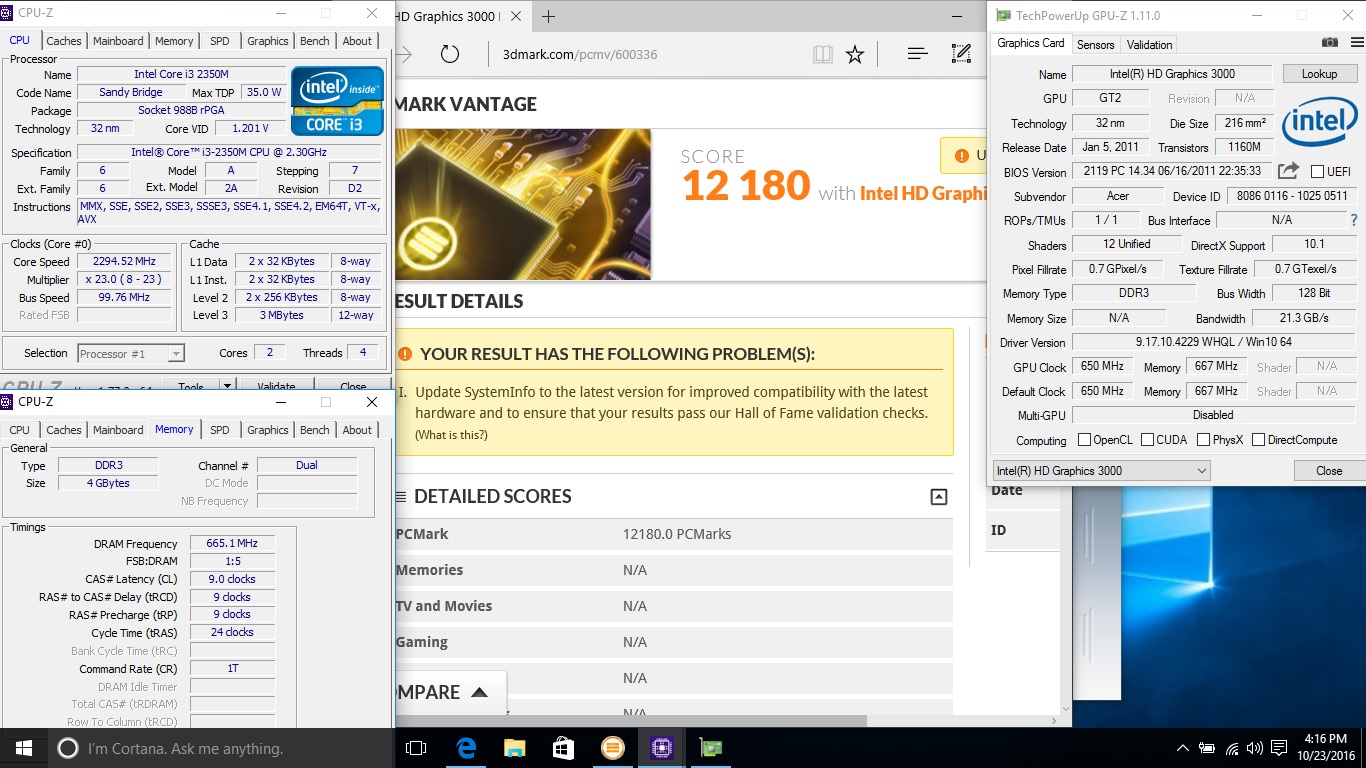Open File Explorer from the taskbar
Viewport: 1366px width, 768px height.
coord(514,748)
